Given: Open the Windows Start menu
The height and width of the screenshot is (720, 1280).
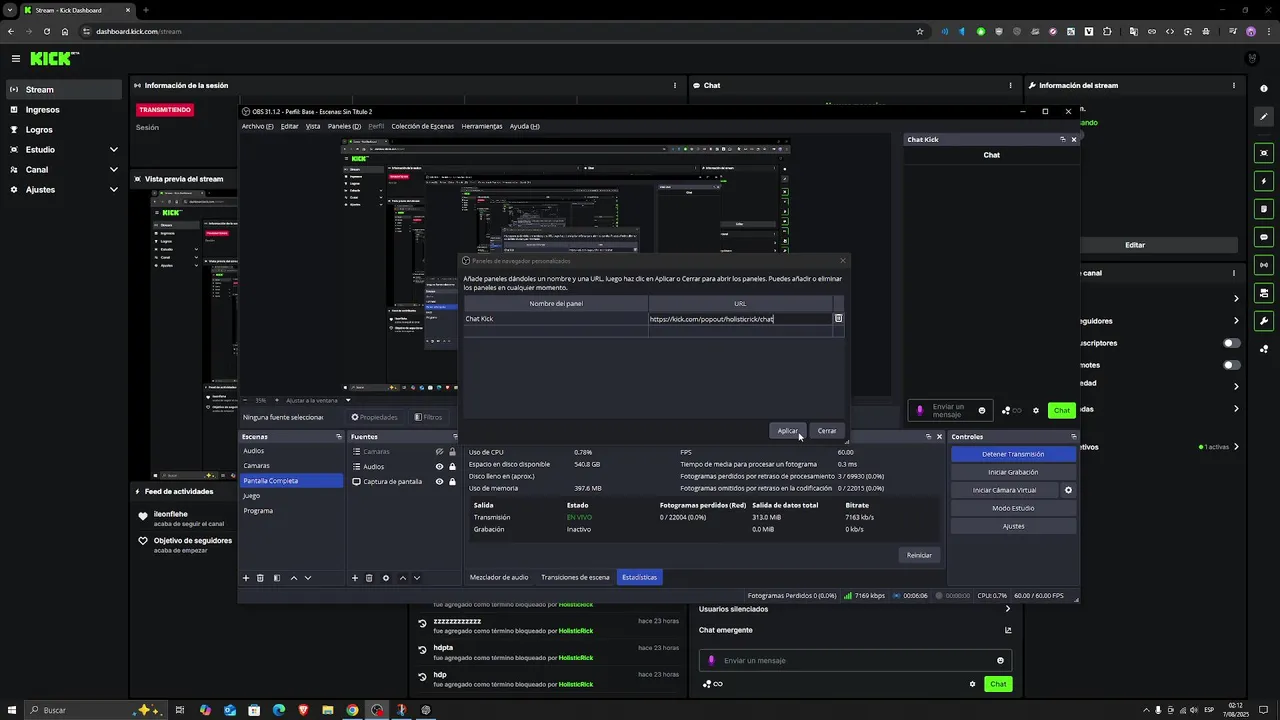Looking at the screenshot, I should (10, 710).
